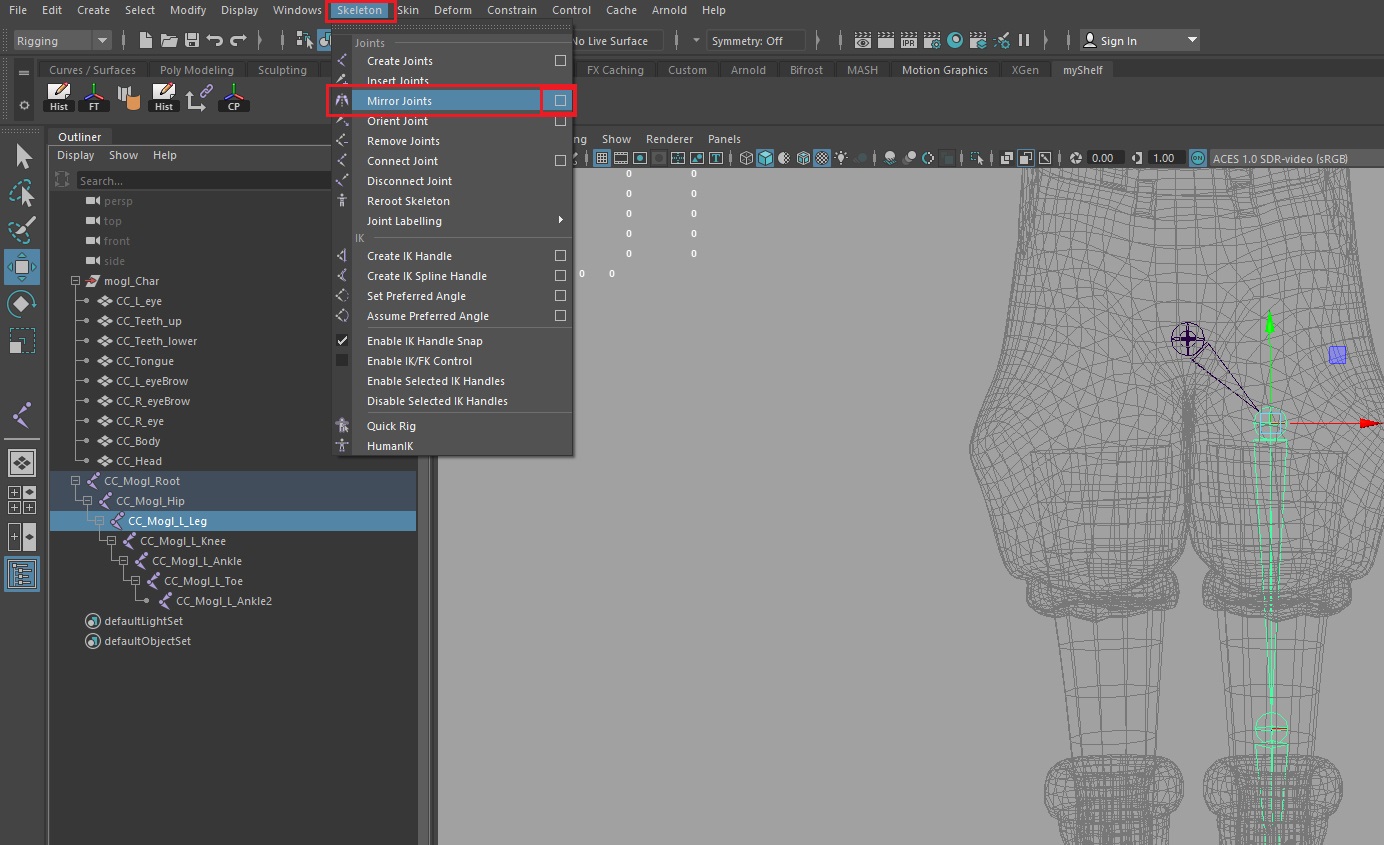This screenshot has height=845, width=1384.
Task: Open Assume Preferred Angle option box
Action: tap(560, 316)
